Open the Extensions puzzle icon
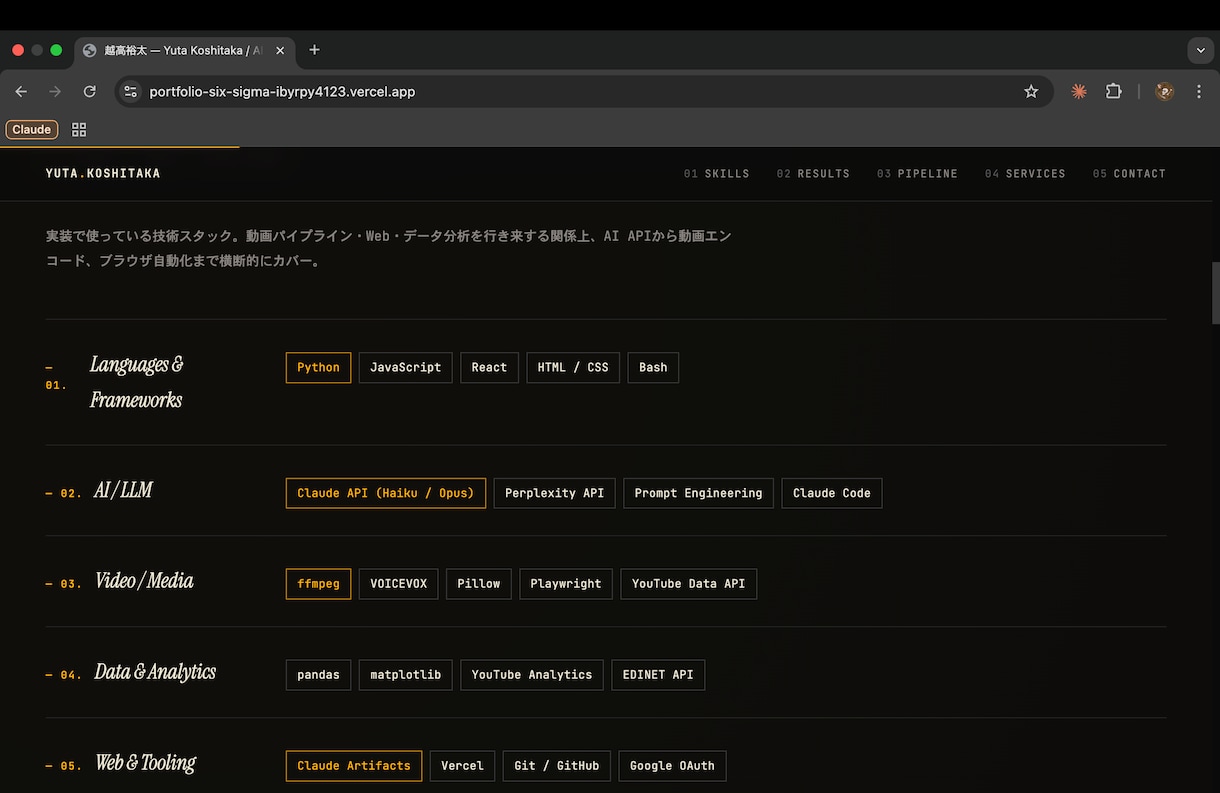Screen dimensions: 1220x793 (1113, 91)
